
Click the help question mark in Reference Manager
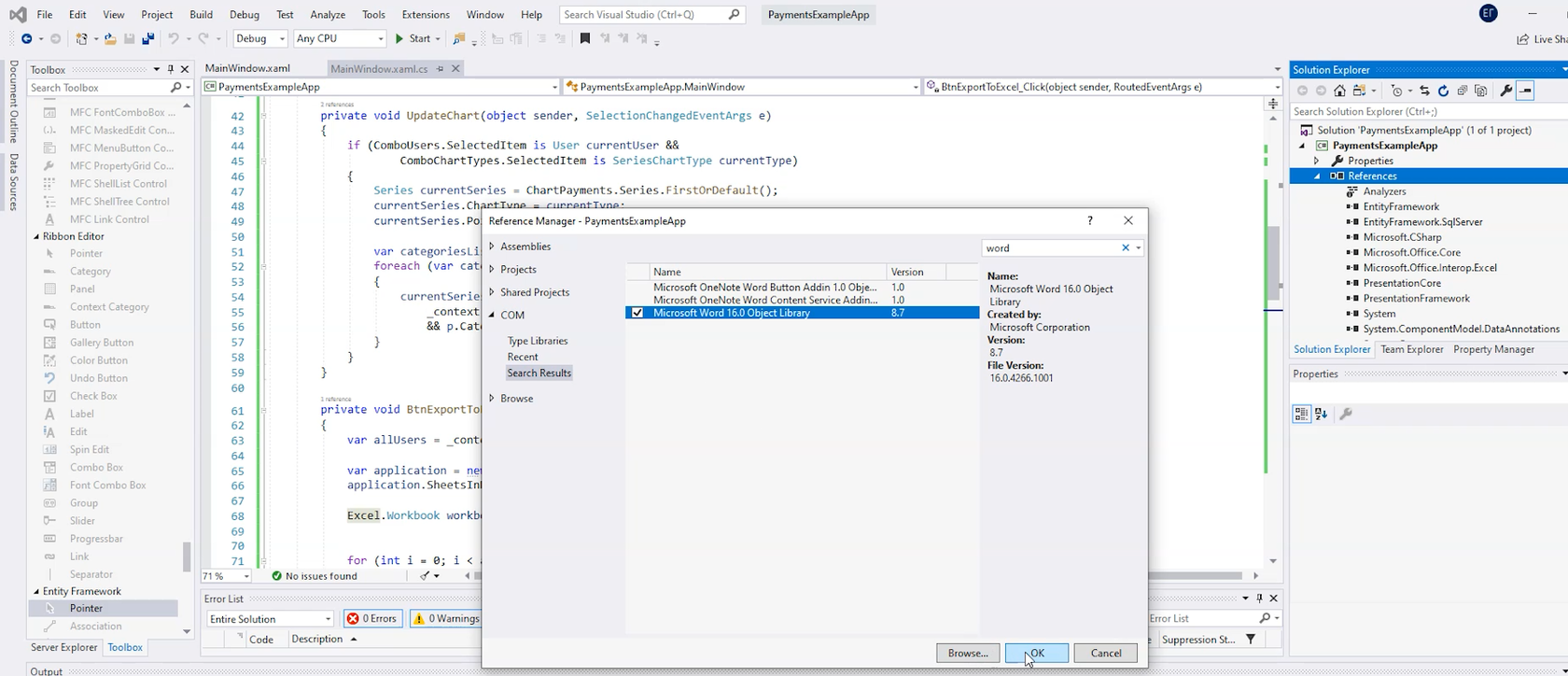pyautogui.click(x=1090, y=220)
